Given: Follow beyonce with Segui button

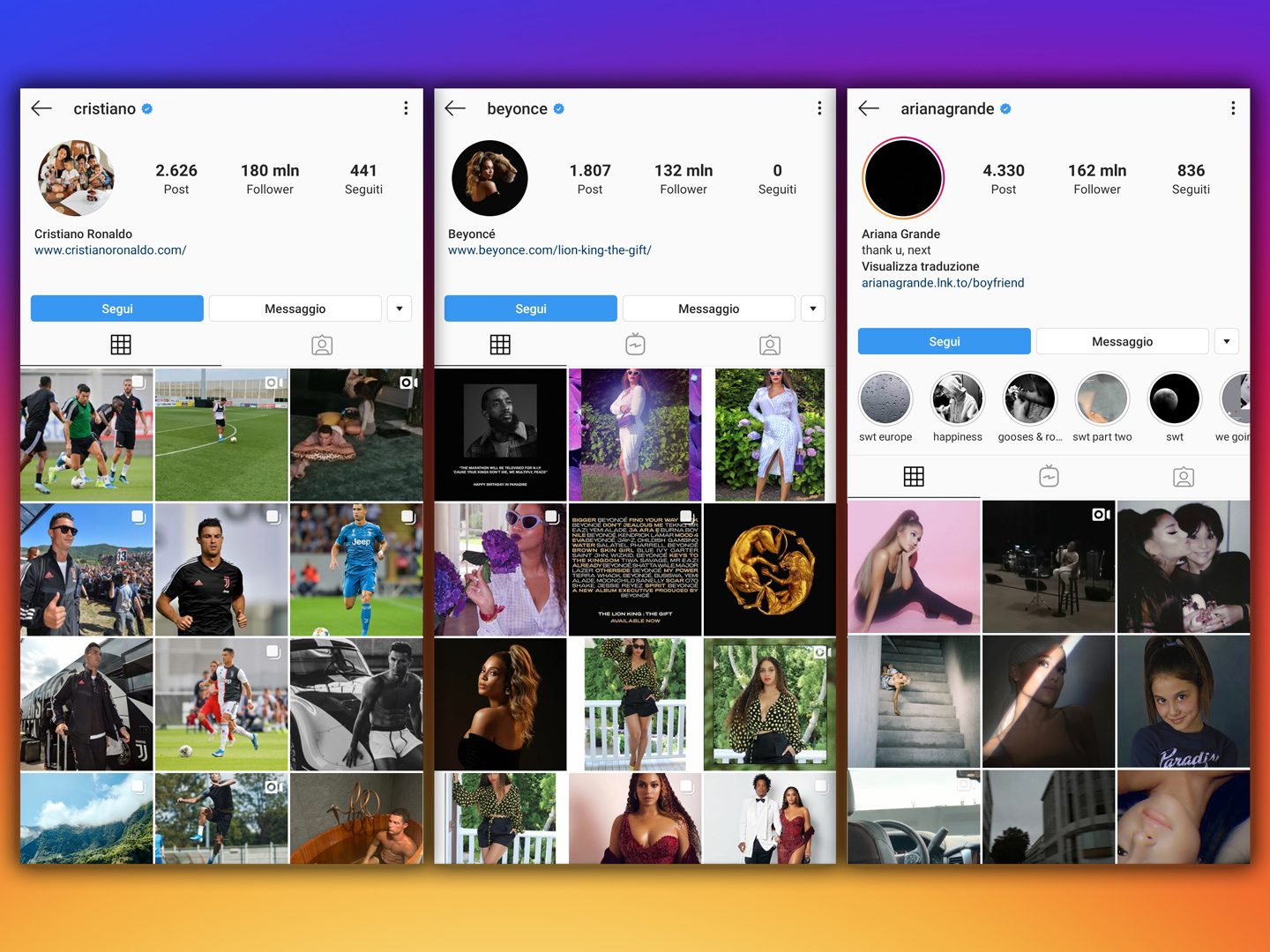Looking at the screenshot, I should coord(531,309).
